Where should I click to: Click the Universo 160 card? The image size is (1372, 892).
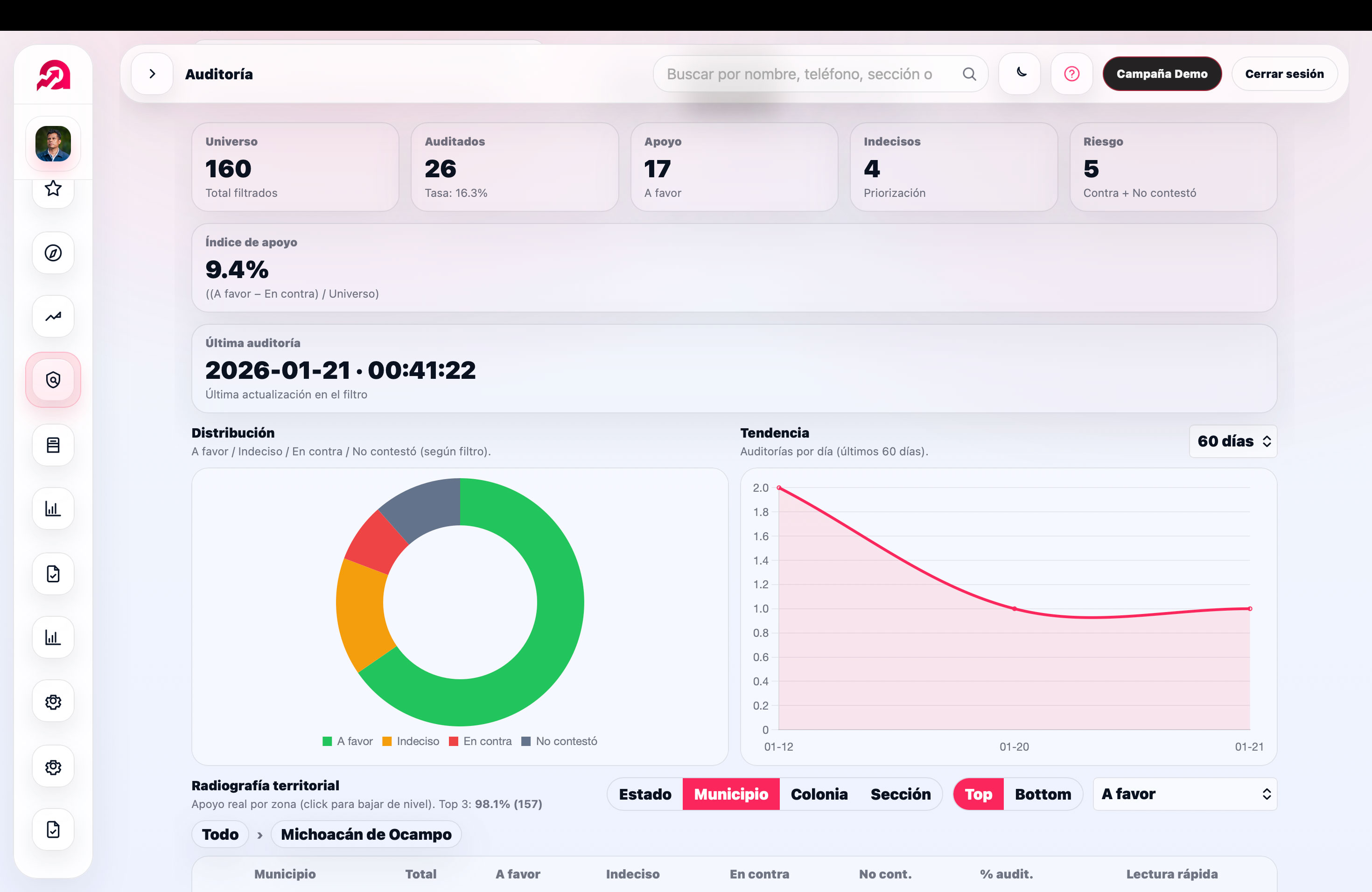(295, 167)
